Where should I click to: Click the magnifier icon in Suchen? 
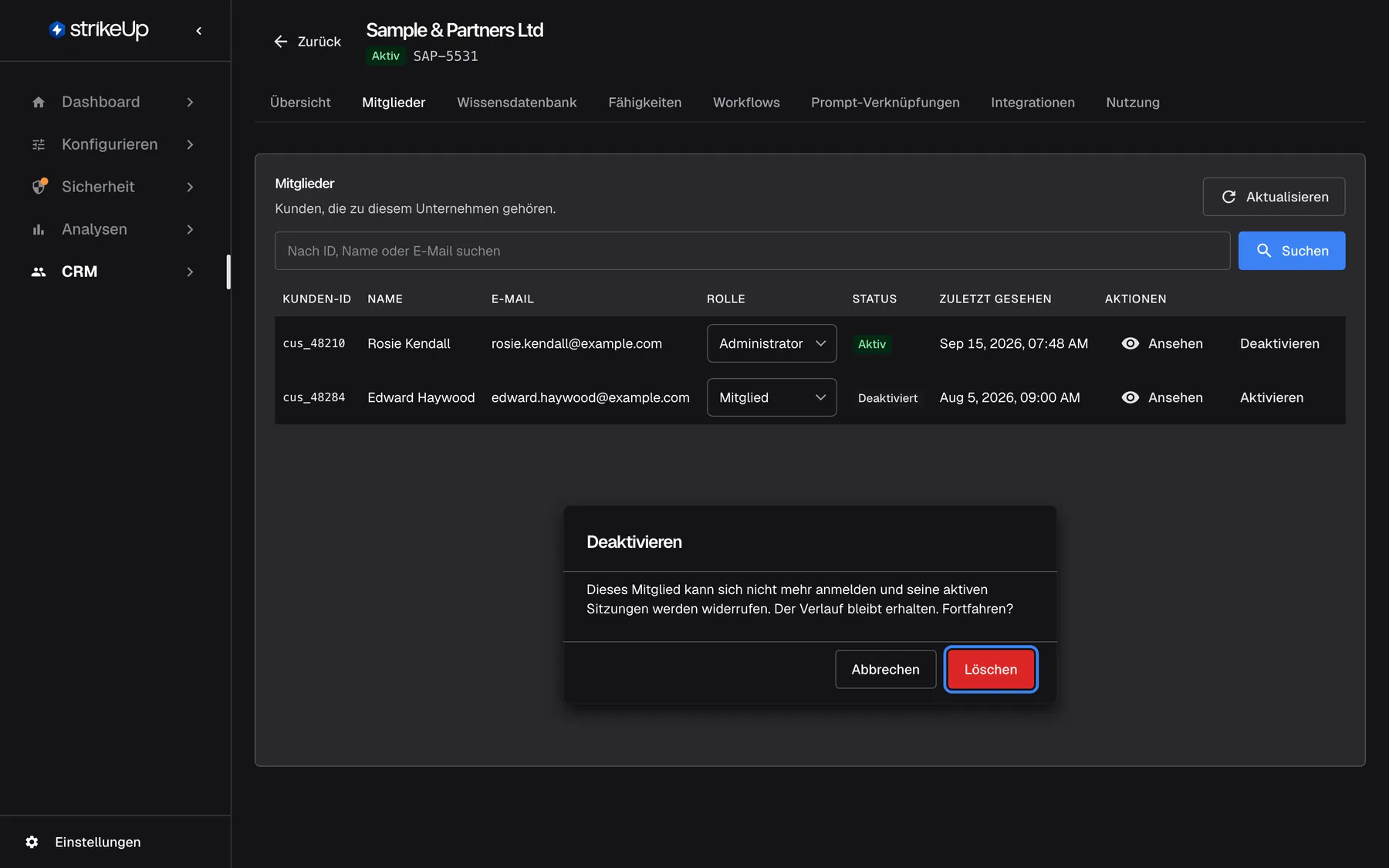coord(1264,251)
